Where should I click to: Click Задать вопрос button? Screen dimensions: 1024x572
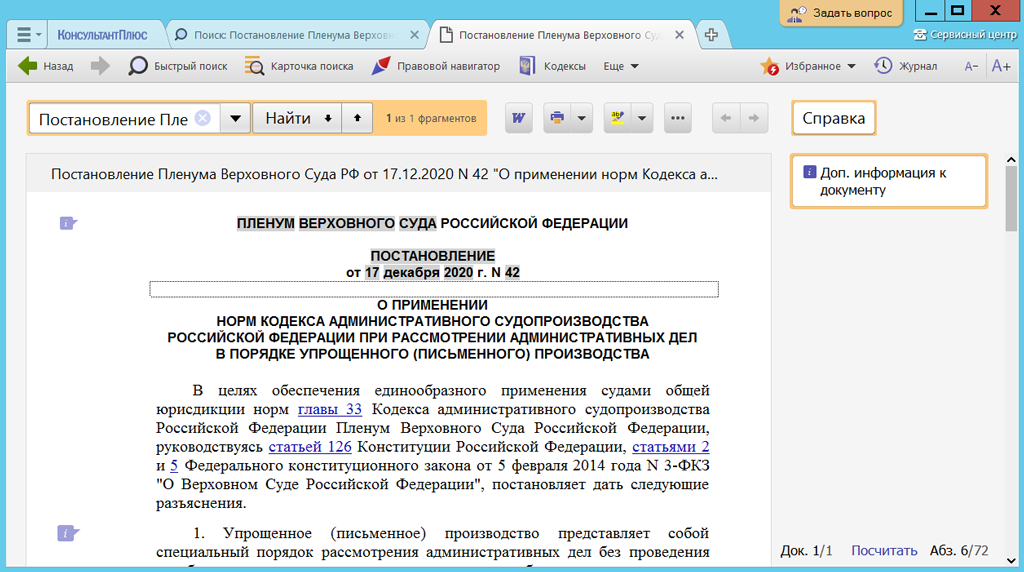[841, 13]
